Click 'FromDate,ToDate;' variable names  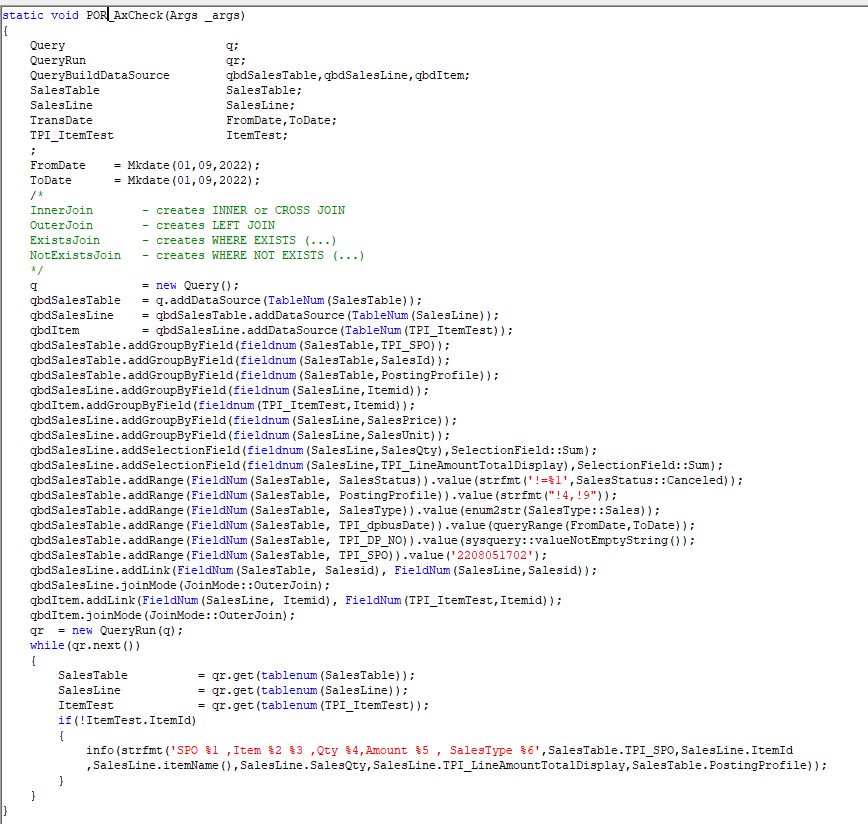click(x=281, y=120)
